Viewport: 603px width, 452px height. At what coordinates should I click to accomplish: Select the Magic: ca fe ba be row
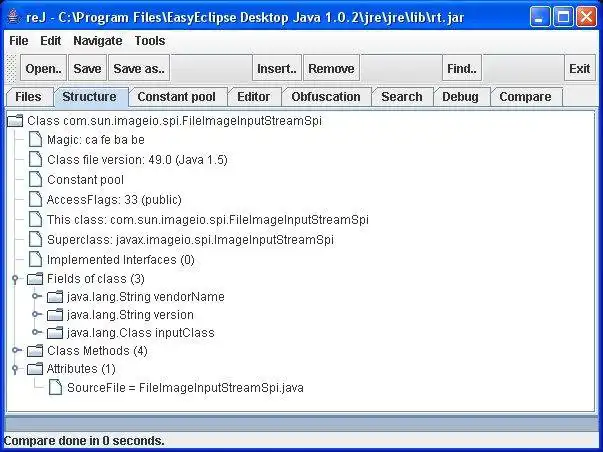click(x=96, y=140)
